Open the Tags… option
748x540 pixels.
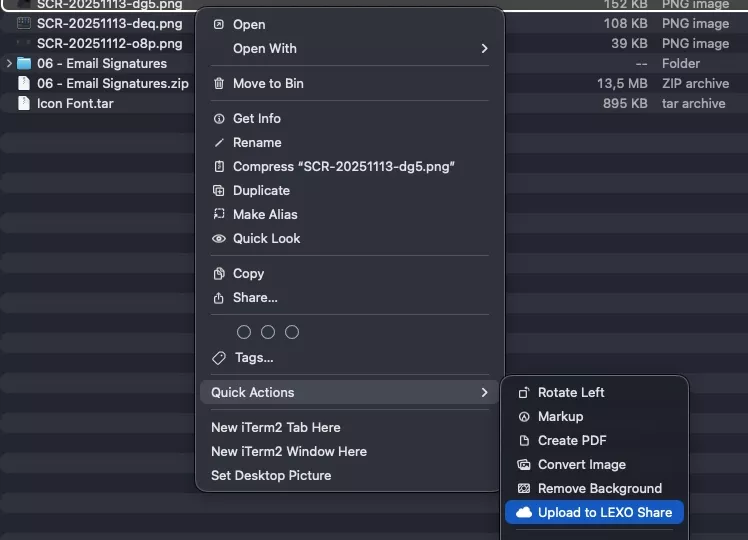253,357
